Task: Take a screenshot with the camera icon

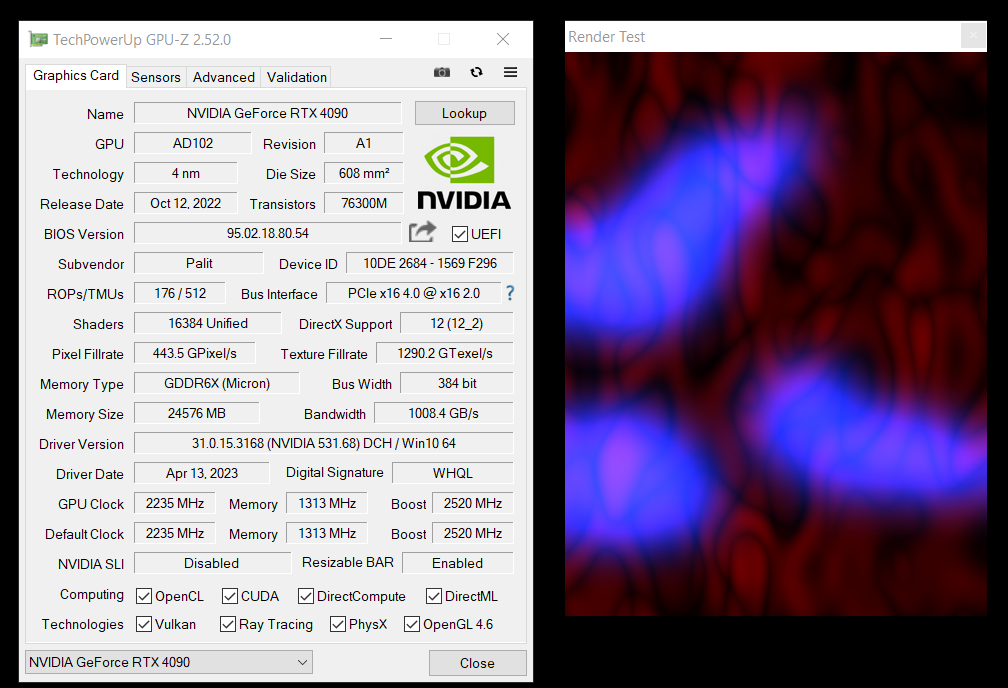Action: pyautogui.click(x=442, y=72)
